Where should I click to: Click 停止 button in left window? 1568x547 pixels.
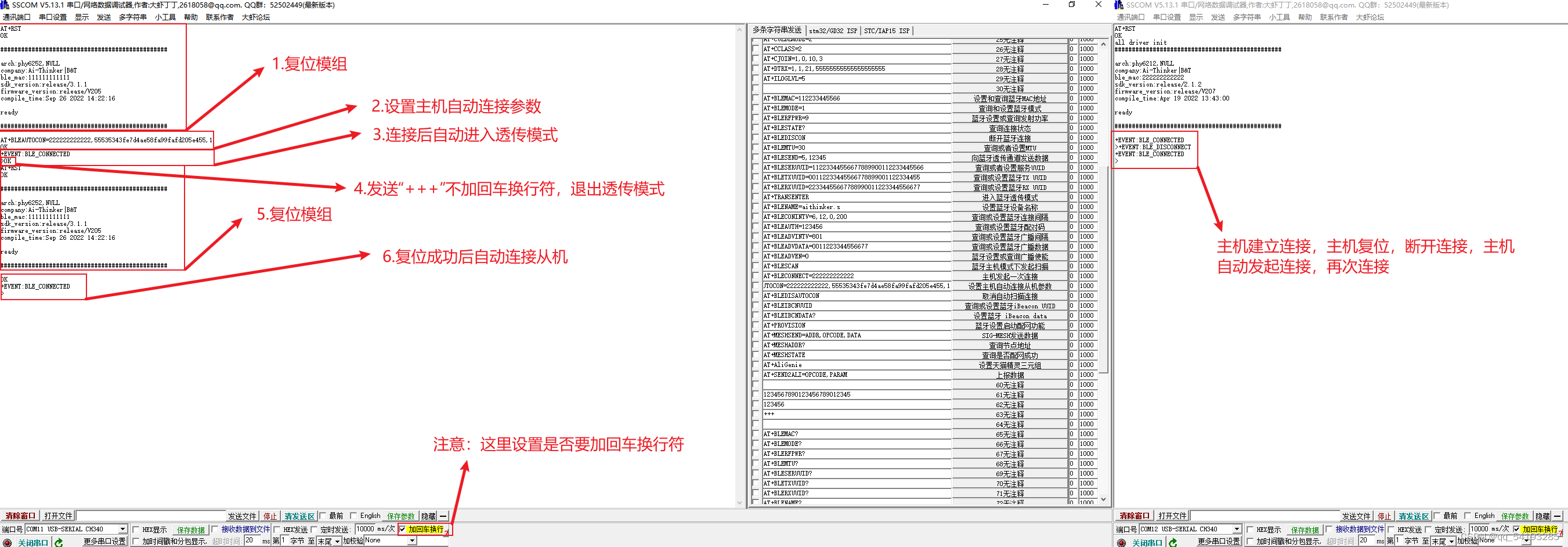tap(270, 516)
